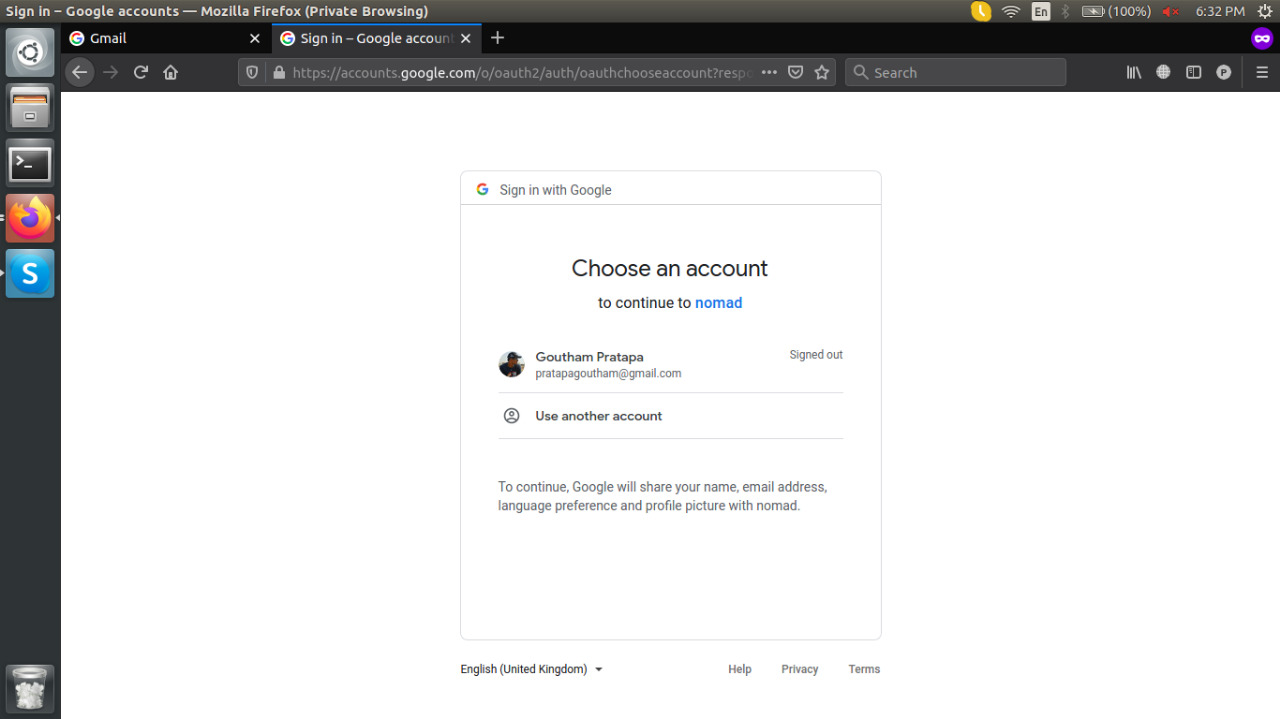Viewport: 1280px width, 719px height.
Task: Open the muted volume indicator
Action: click(1171, 11)
